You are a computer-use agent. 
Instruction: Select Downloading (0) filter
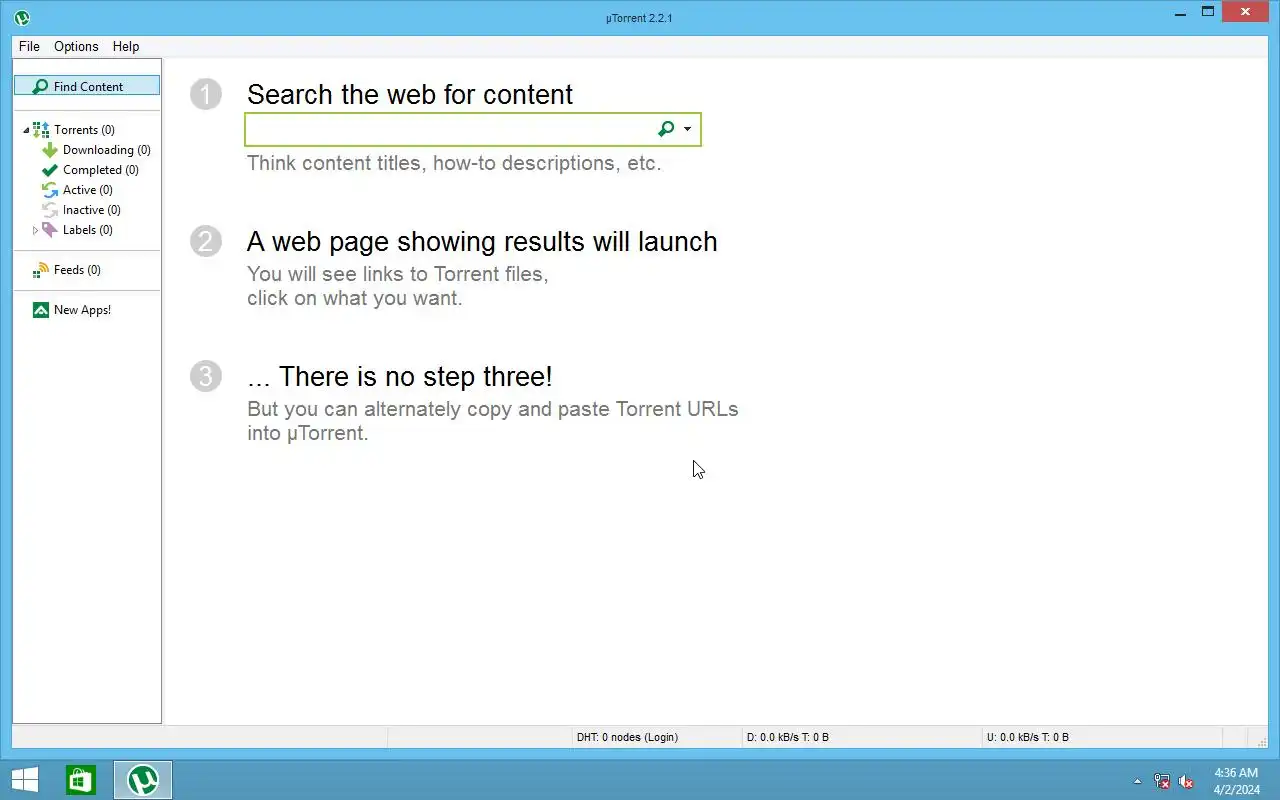coord(106,150)
